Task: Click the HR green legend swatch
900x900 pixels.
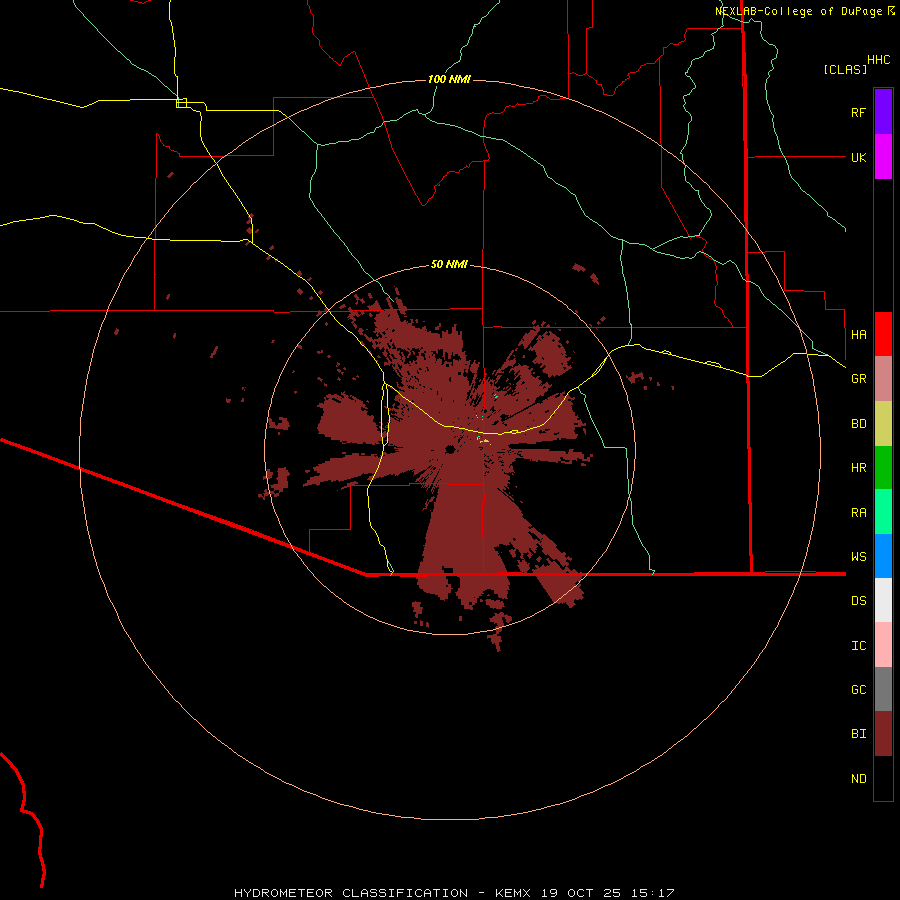Action: [x=883, y=468]
